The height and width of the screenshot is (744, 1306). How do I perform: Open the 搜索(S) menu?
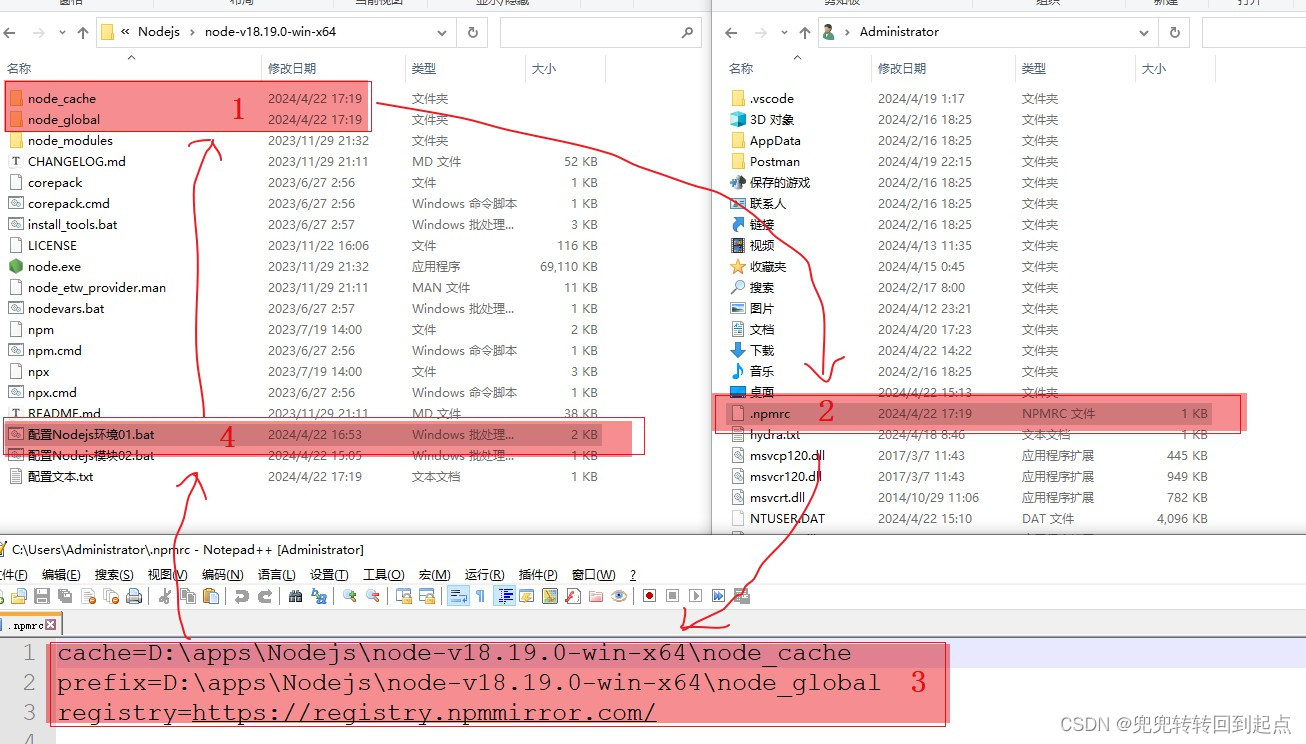coord(114,574)
